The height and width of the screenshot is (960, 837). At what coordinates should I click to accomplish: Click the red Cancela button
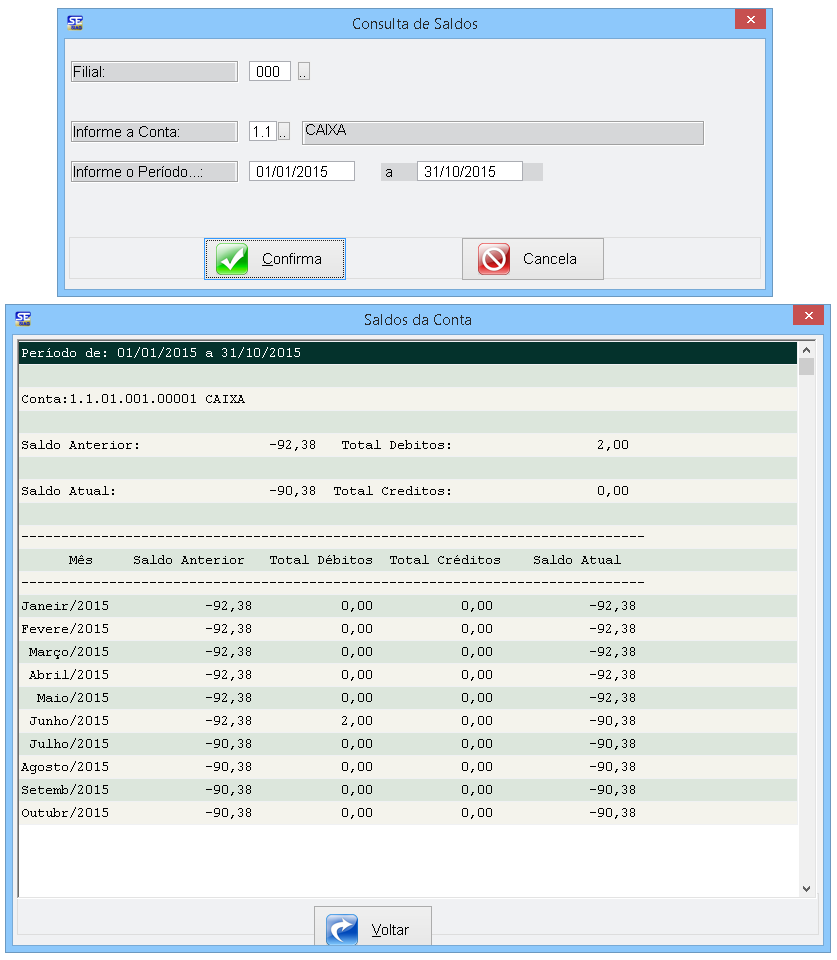click(x=532, y=259)
